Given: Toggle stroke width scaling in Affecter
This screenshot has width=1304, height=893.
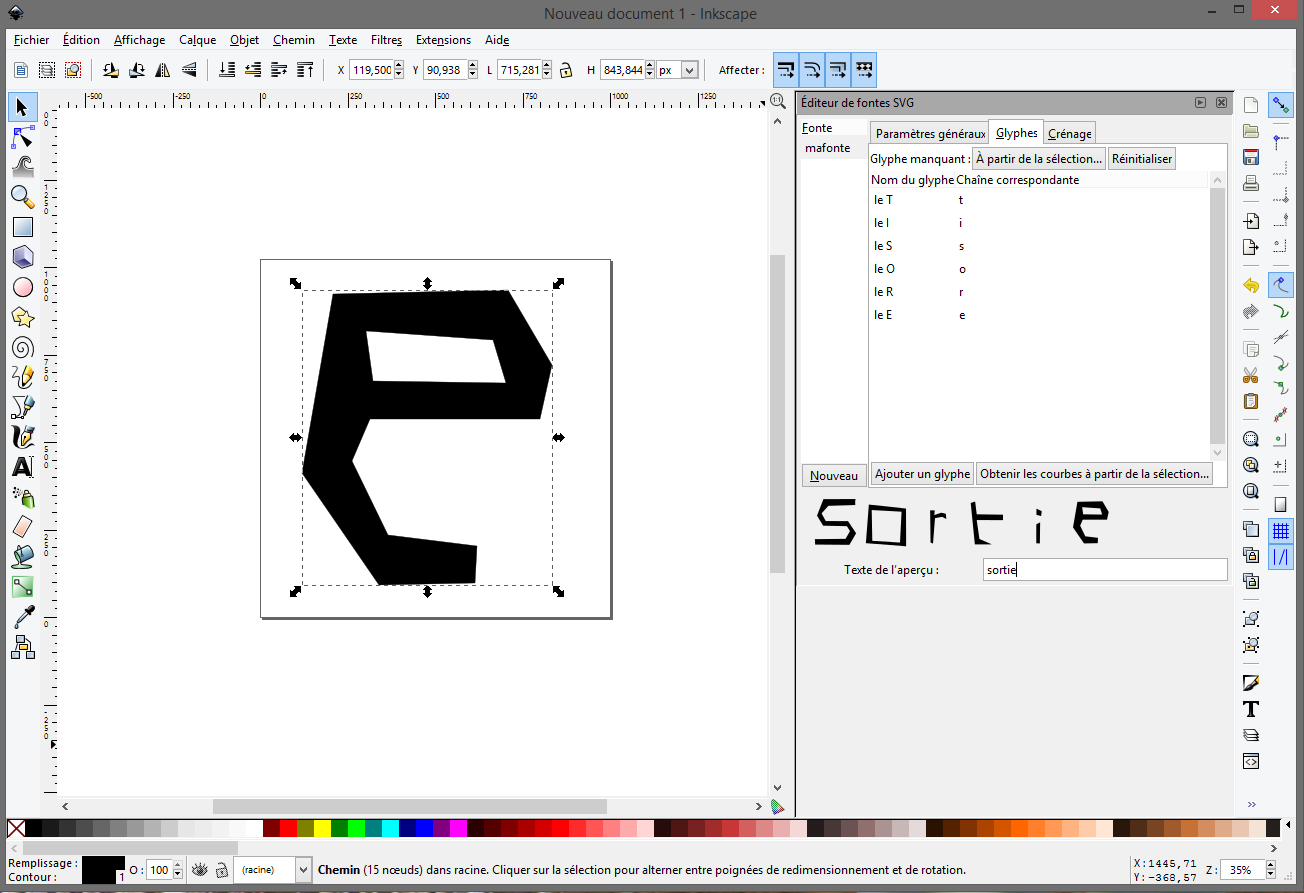Looking at the screenshot, I should click(786, 70).
